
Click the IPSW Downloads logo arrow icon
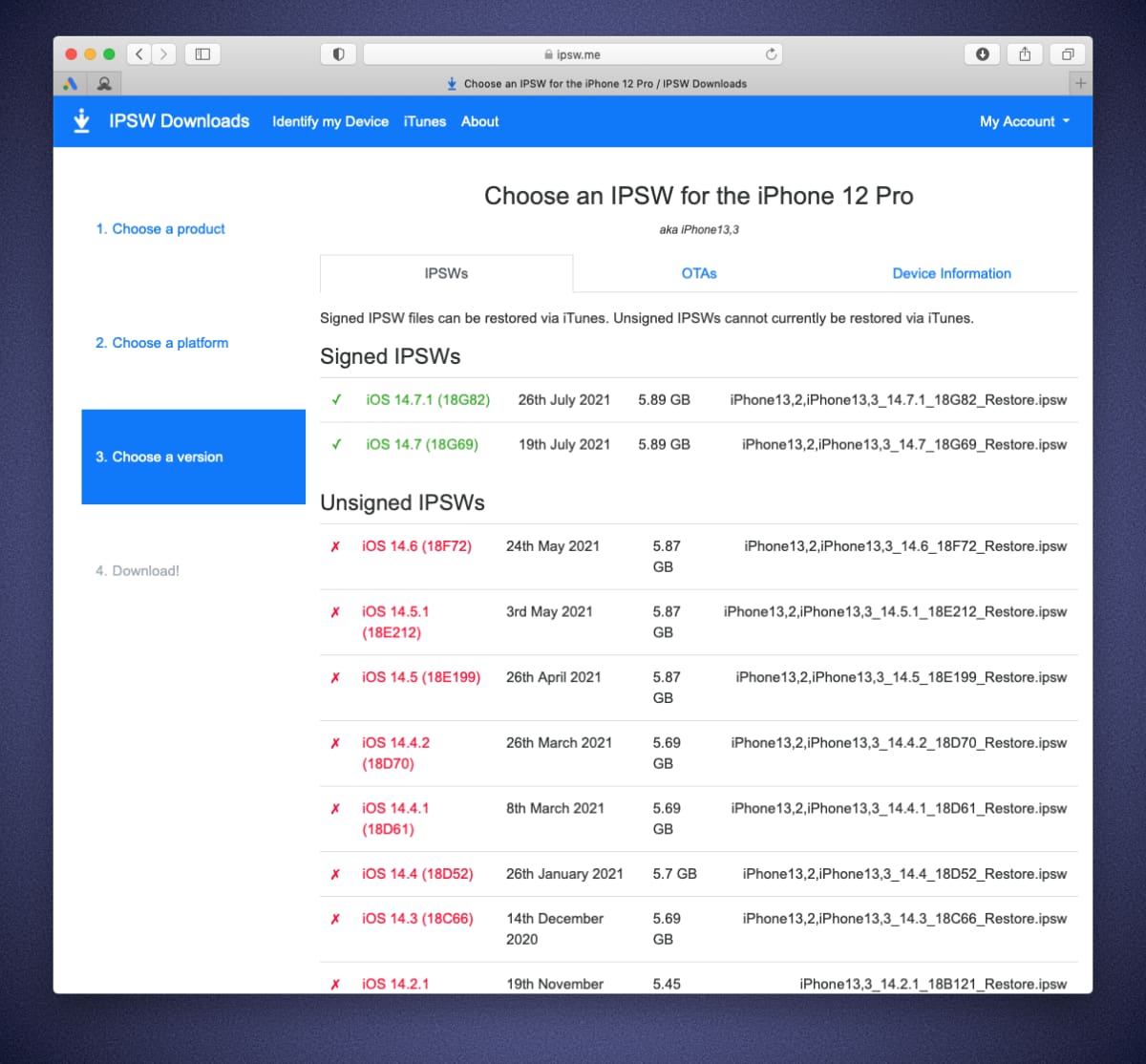[81, 120]
